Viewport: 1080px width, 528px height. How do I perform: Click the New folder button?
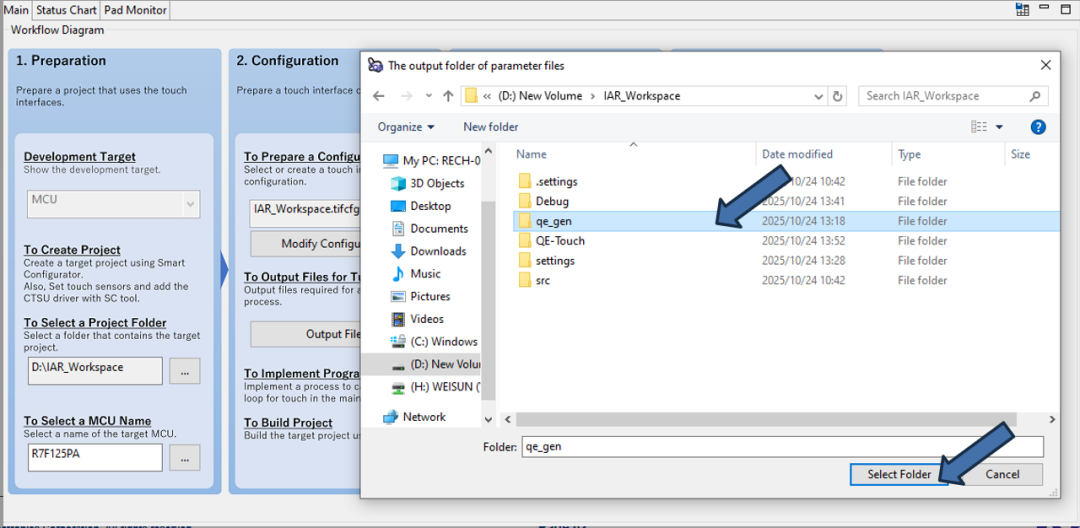490,127
